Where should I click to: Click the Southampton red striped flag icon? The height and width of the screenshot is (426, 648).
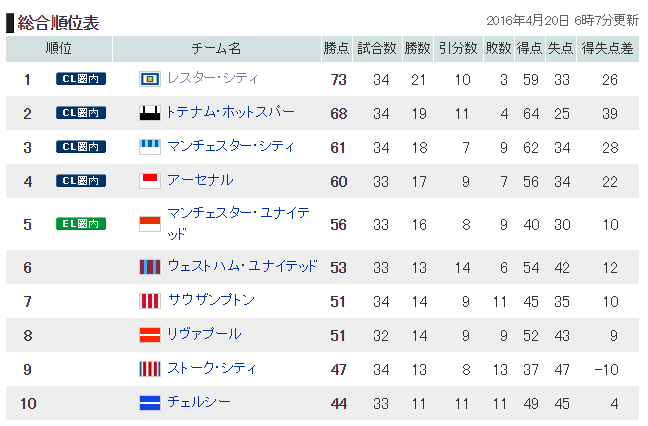150,301
